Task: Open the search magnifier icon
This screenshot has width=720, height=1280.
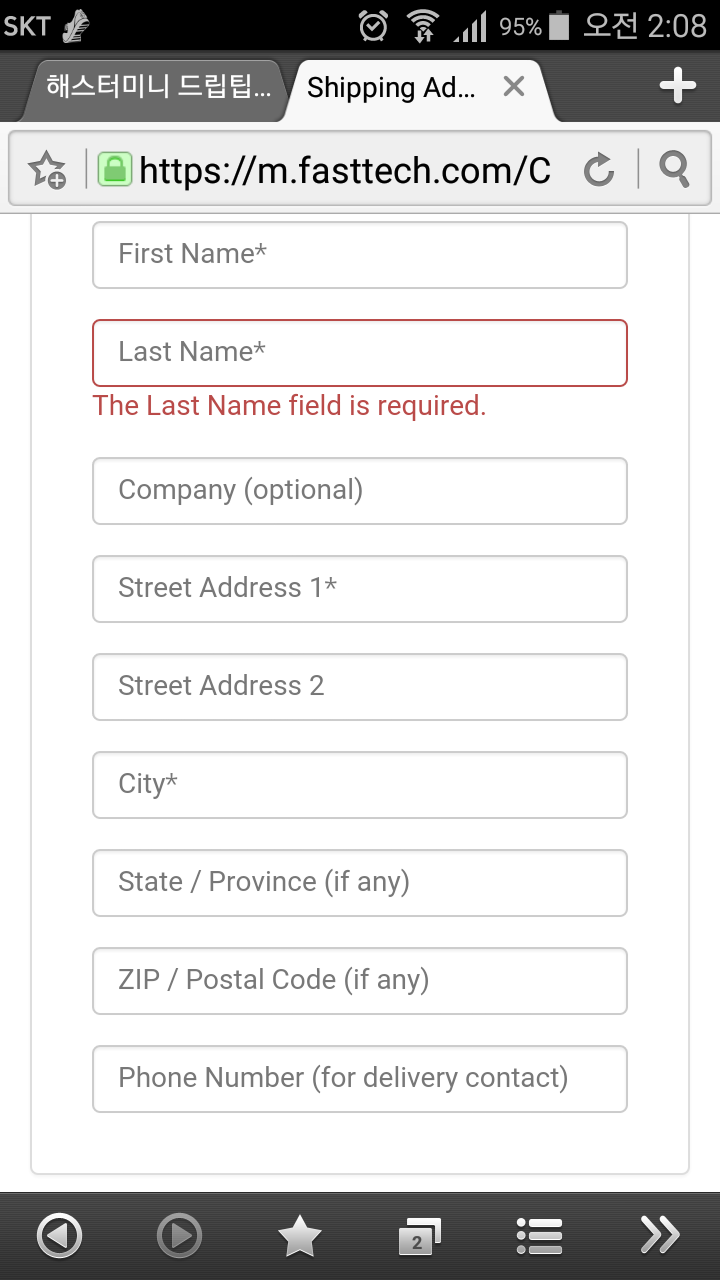Action: coord(675,170)
